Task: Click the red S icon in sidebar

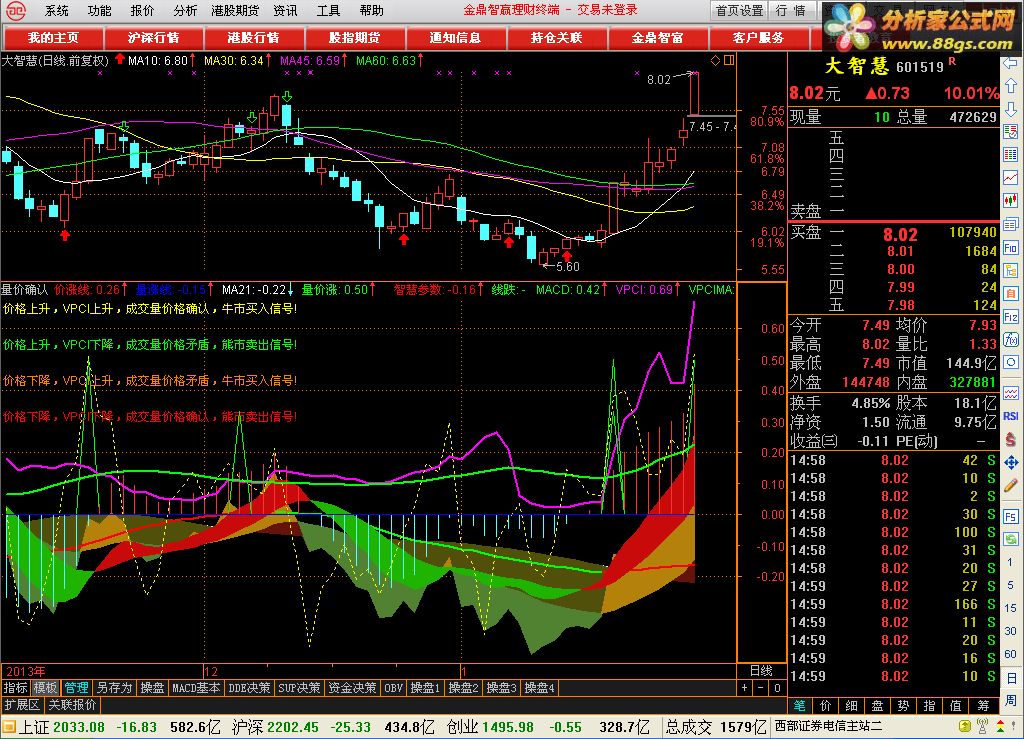Action: [x=1010, y=439]
